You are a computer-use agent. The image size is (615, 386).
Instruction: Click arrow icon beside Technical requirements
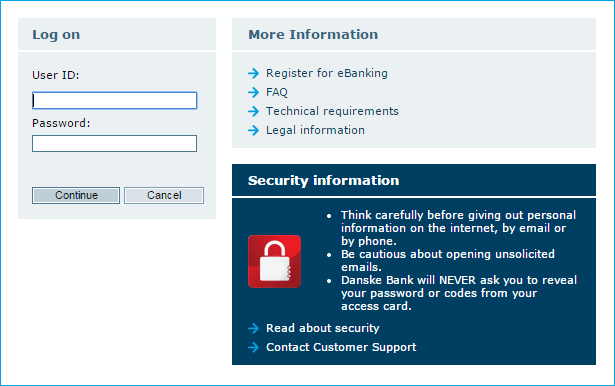(254, 111)
